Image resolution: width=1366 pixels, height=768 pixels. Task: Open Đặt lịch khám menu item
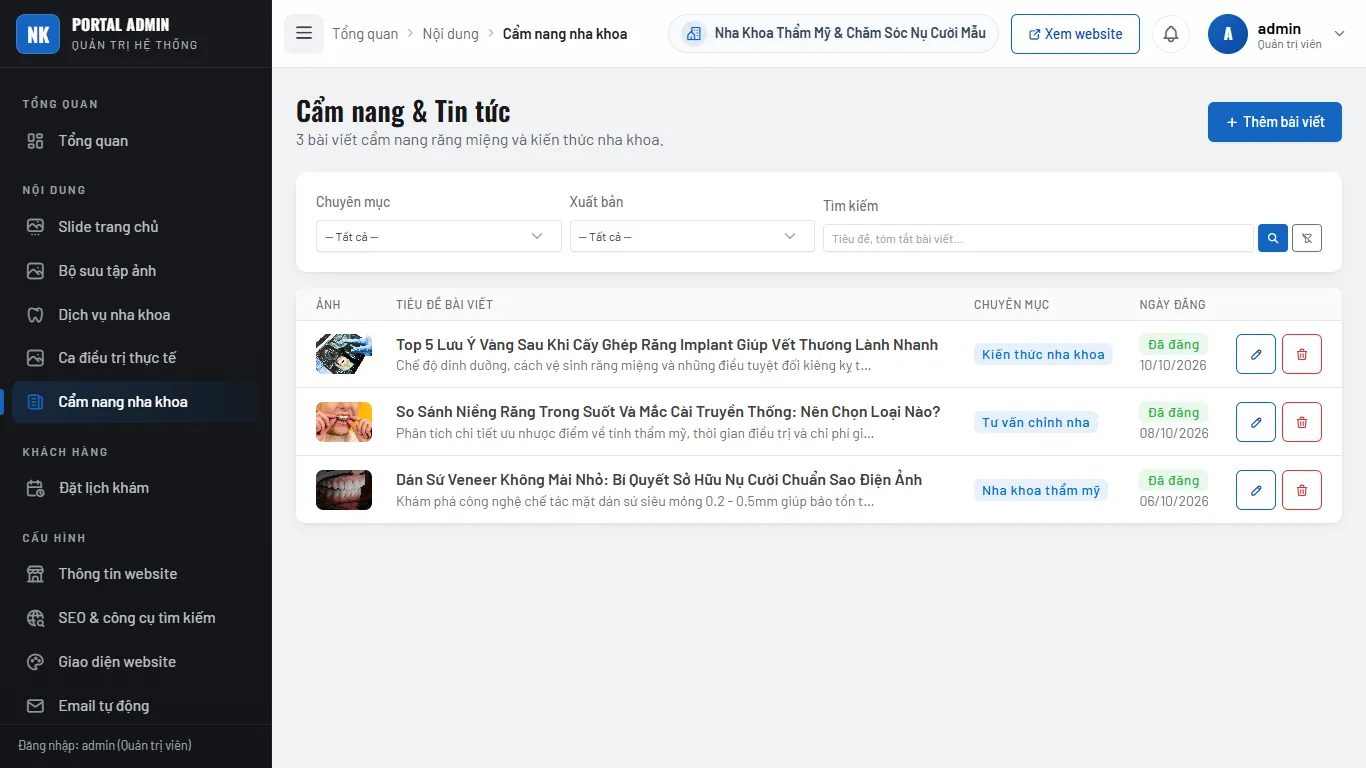[136, 488]
